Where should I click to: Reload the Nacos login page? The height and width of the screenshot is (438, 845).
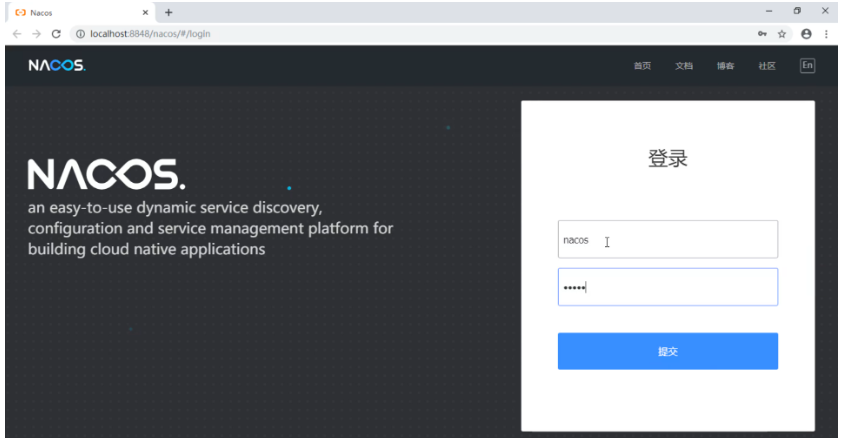pos(56,34)
